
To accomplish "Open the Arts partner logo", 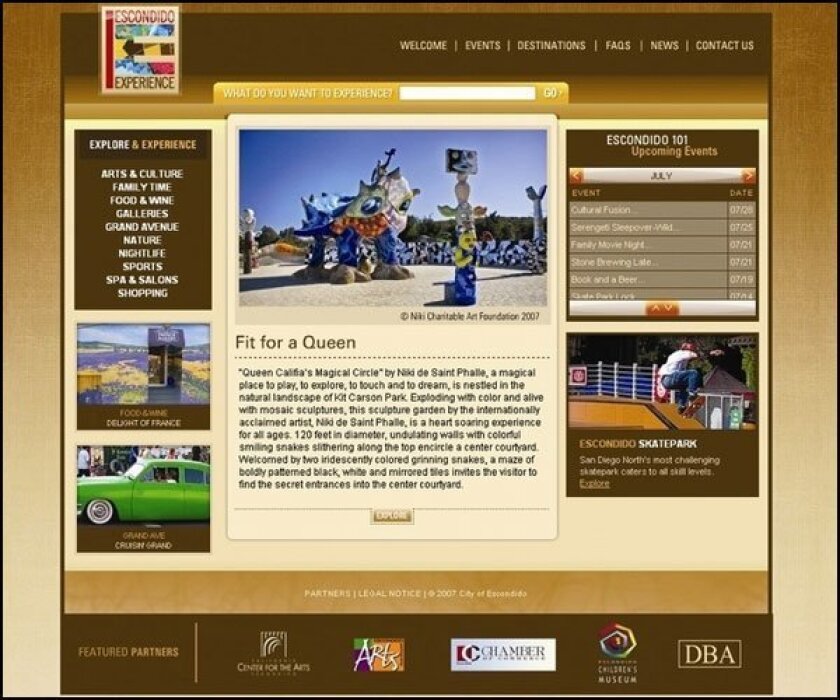I will (379, 654).
